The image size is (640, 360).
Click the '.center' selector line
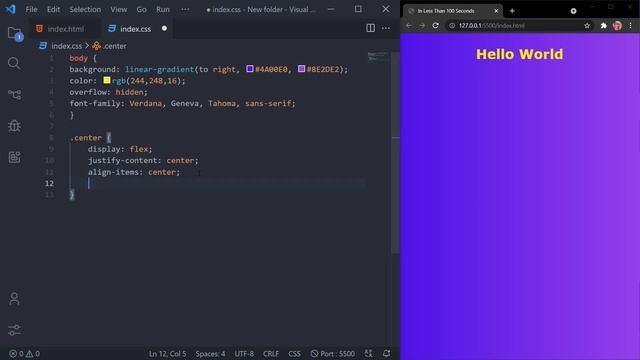click(x=90, y=138)
